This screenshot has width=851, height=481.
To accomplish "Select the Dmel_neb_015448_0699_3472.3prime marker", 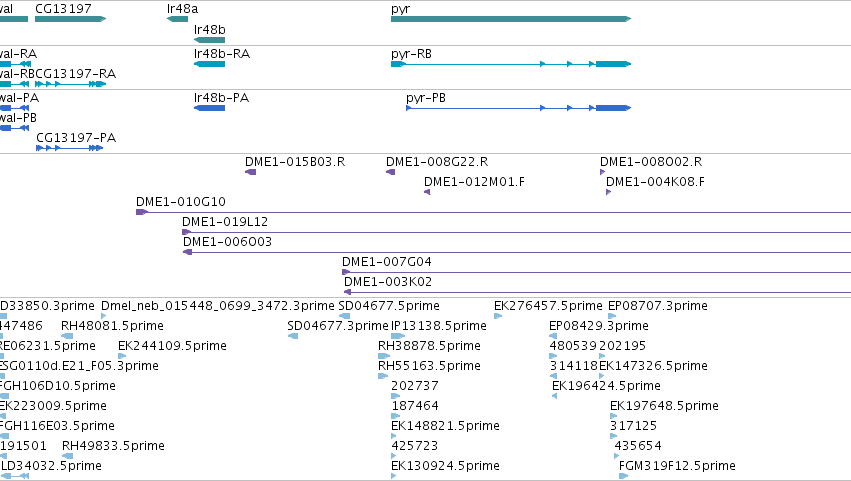I will [104, 316].
